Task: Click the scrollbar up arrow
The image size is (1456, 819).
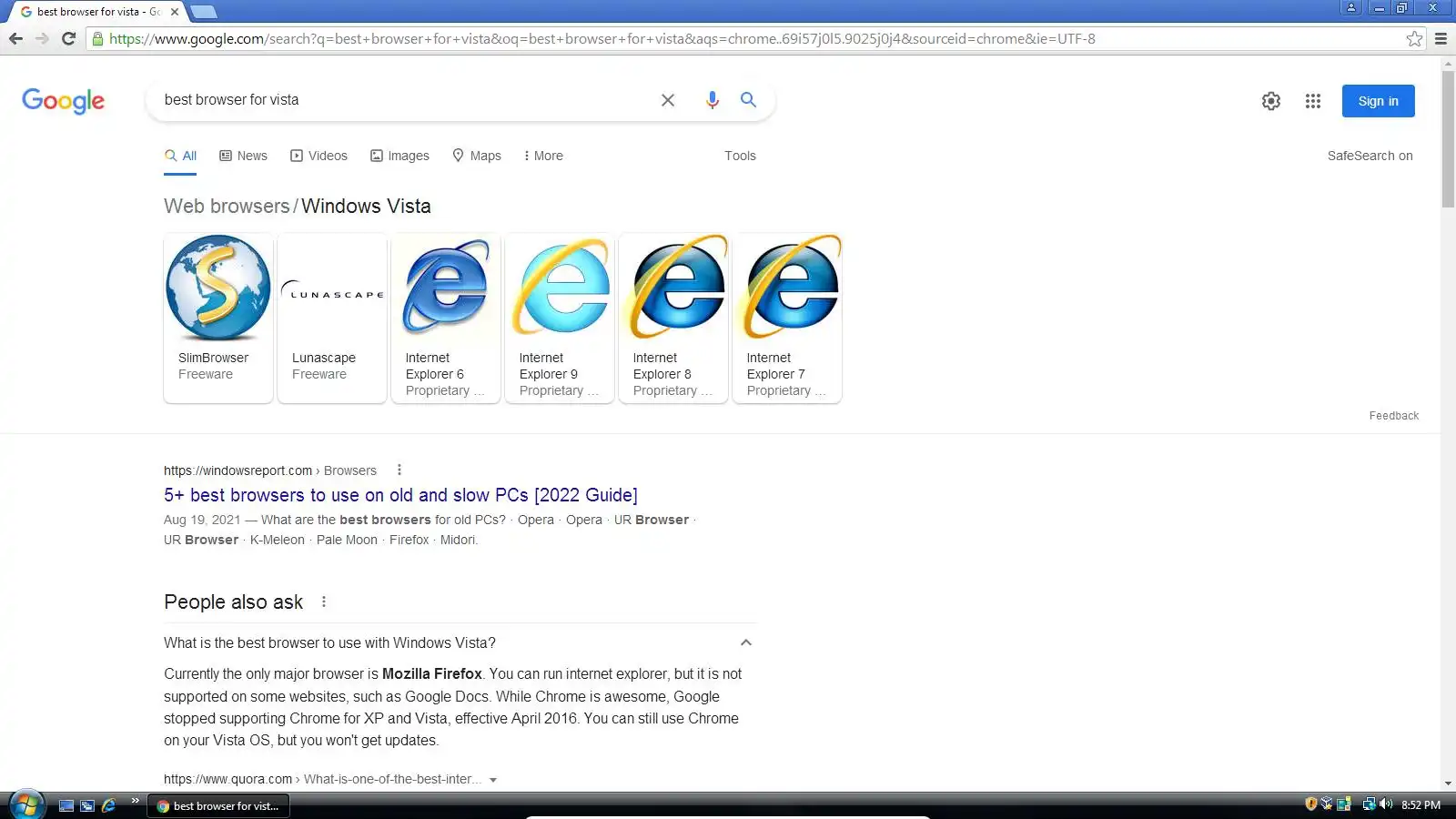Action: 1448,65
